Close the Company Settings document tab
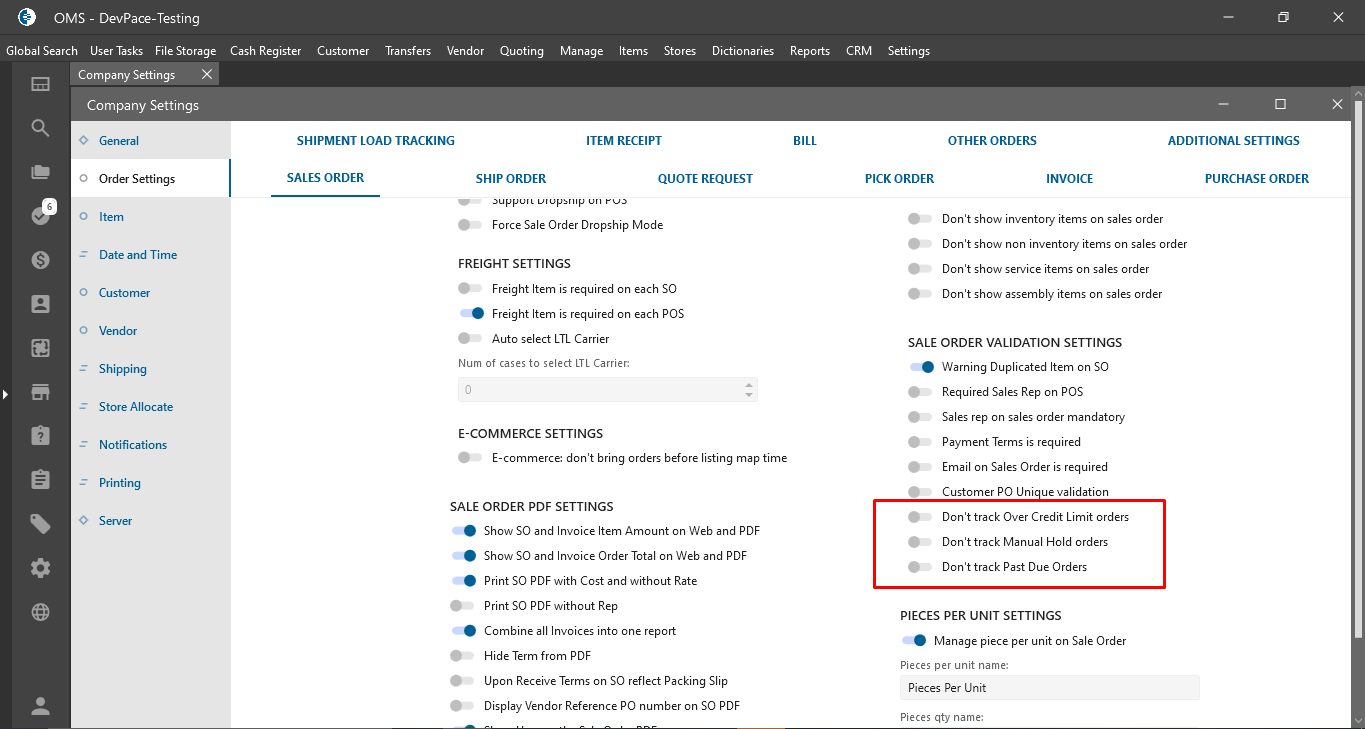Image resolution: width=1365 pixels, height=729 pixels. point(207,75)
